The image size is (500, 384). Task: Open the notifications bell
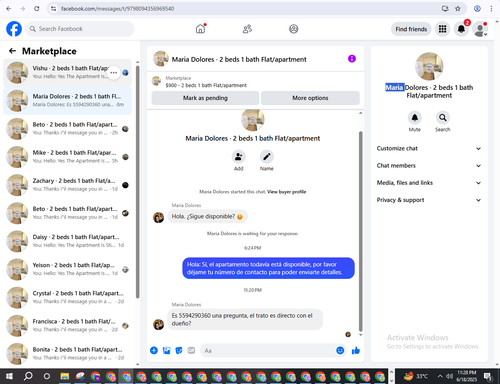[x=461, y=29]
